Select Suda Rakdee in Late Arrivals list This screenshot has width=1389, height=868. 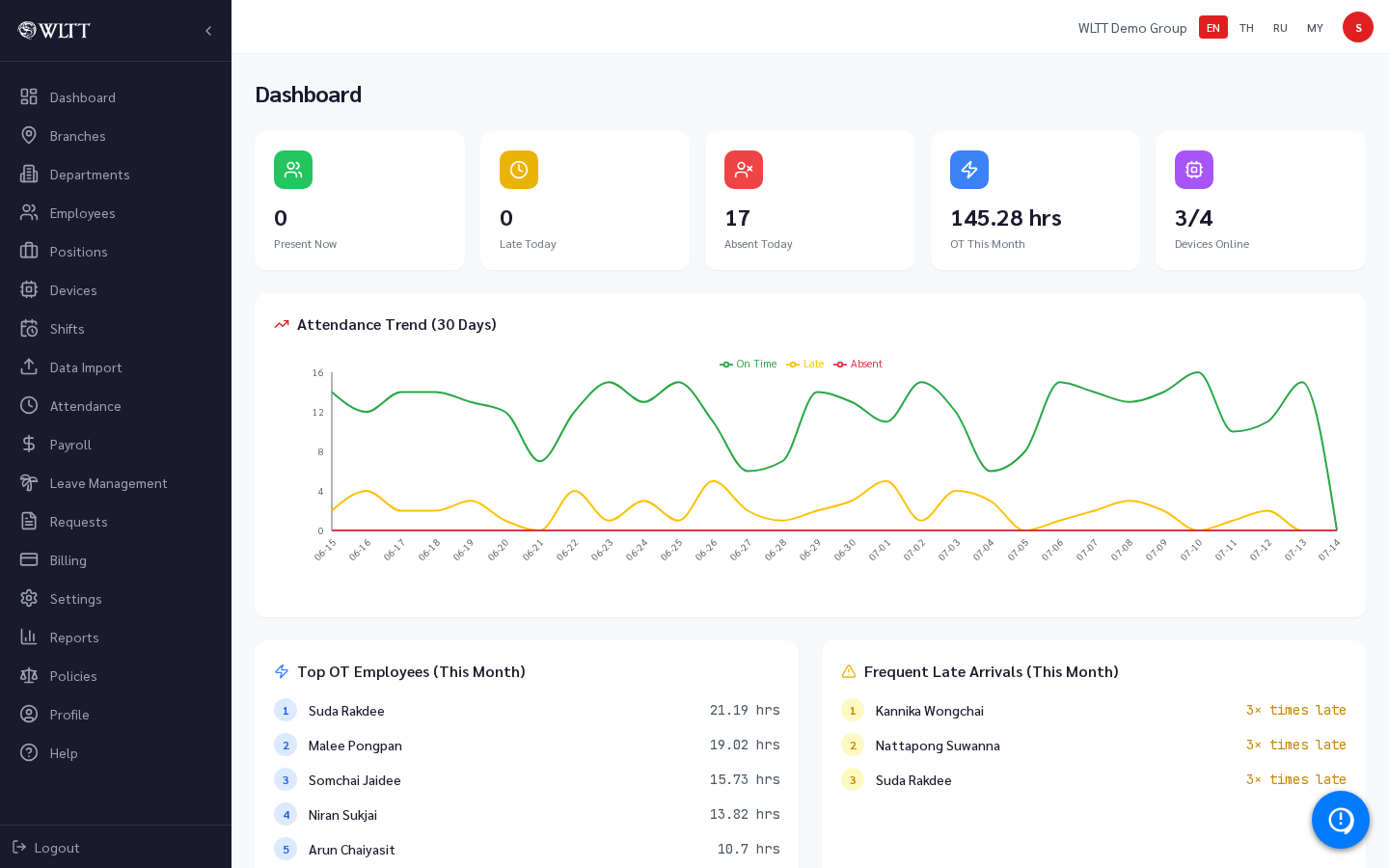tap(1094, 779)
